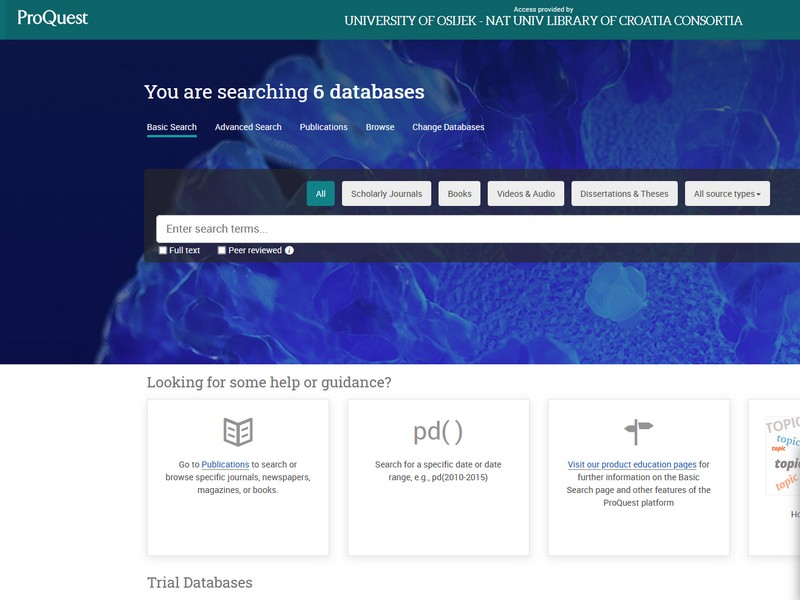
Task: Select the Books source type button
Action: click(459, 194)
